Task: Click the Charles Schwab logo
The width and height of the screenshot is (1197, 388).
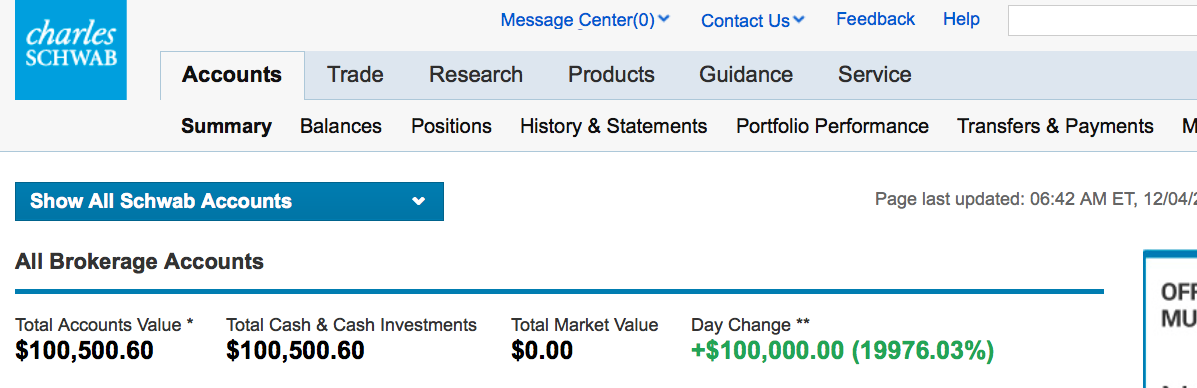Action: pyautogui.click(x=70, y=50)
